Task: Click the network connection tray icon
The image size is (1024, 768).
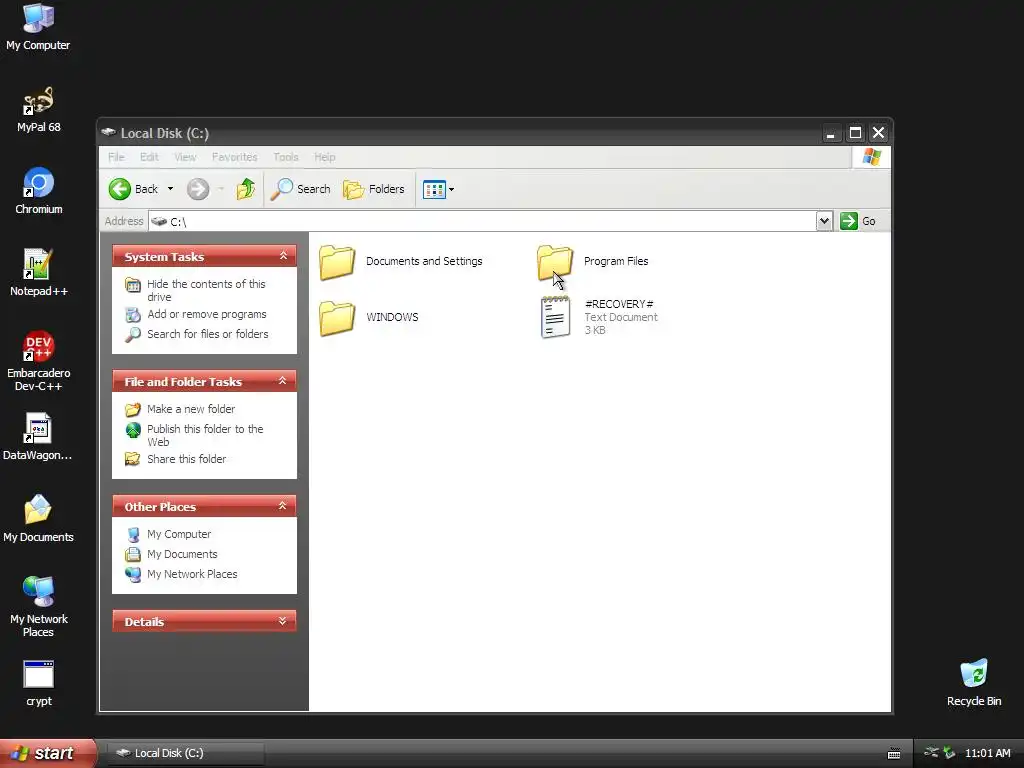Action: tap(931, 753)
